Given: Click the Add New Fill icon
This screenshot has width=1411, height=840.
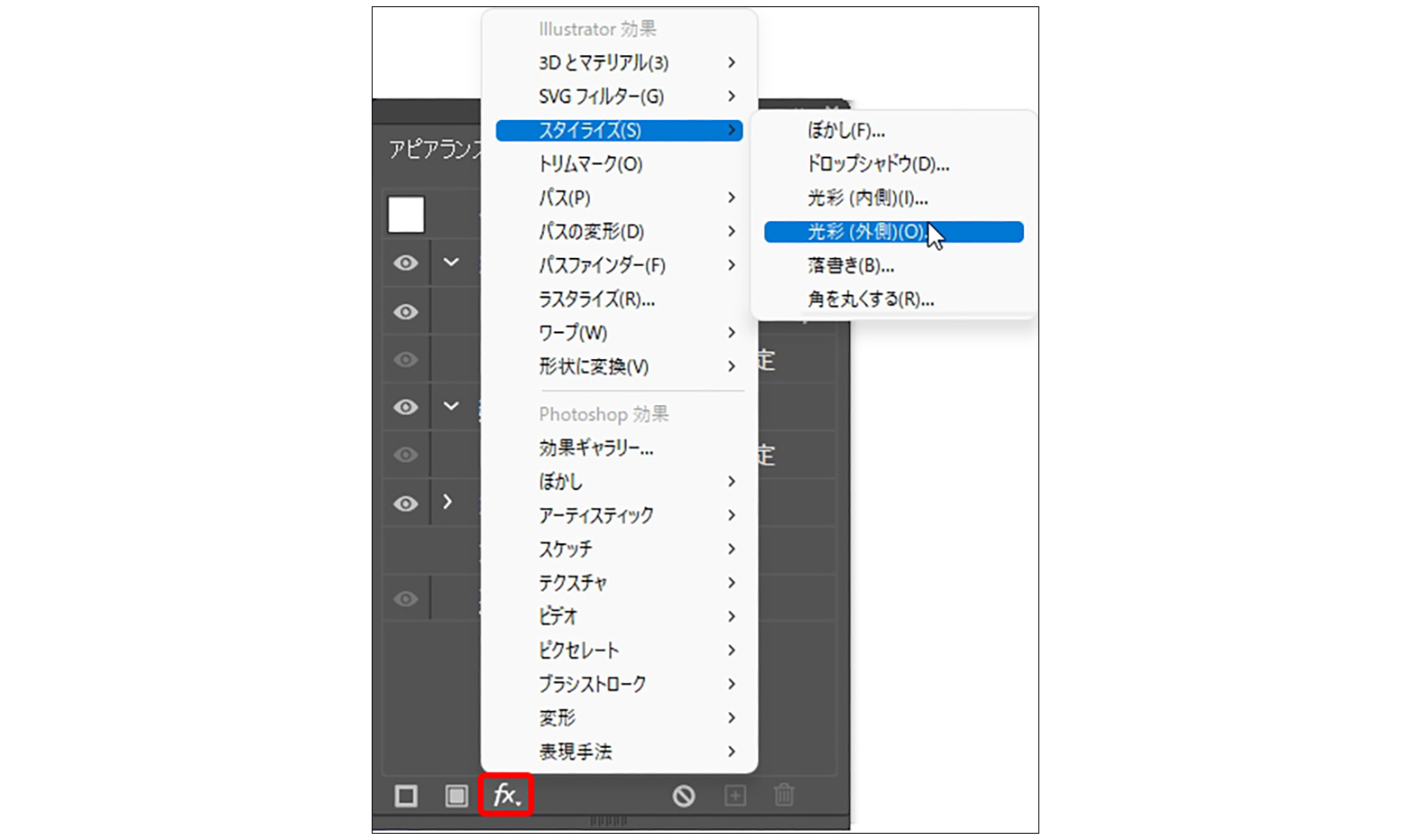Looking at the screenshot, I should point(456,796).
